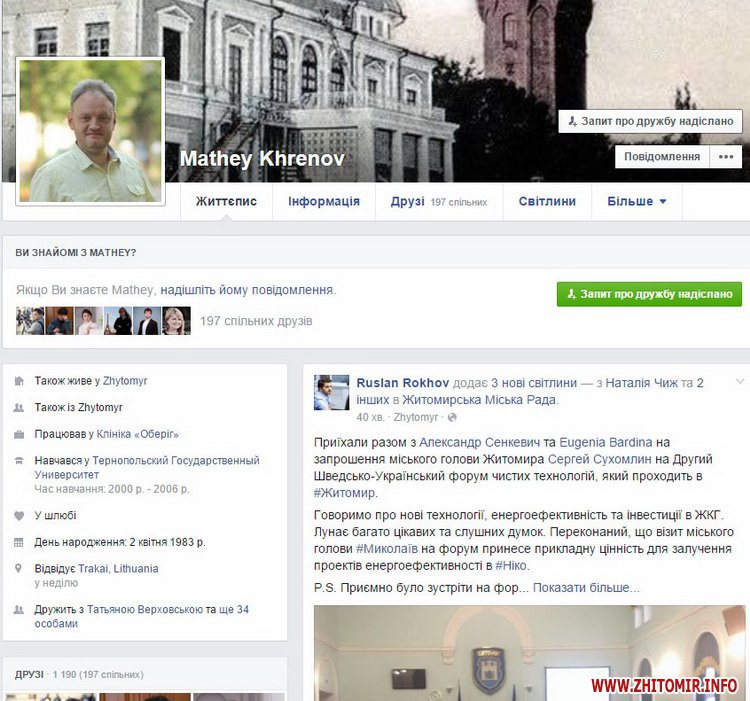Expand the Більше dropdown tab
This screenshot has height=701, width=750.
point(636,201)
